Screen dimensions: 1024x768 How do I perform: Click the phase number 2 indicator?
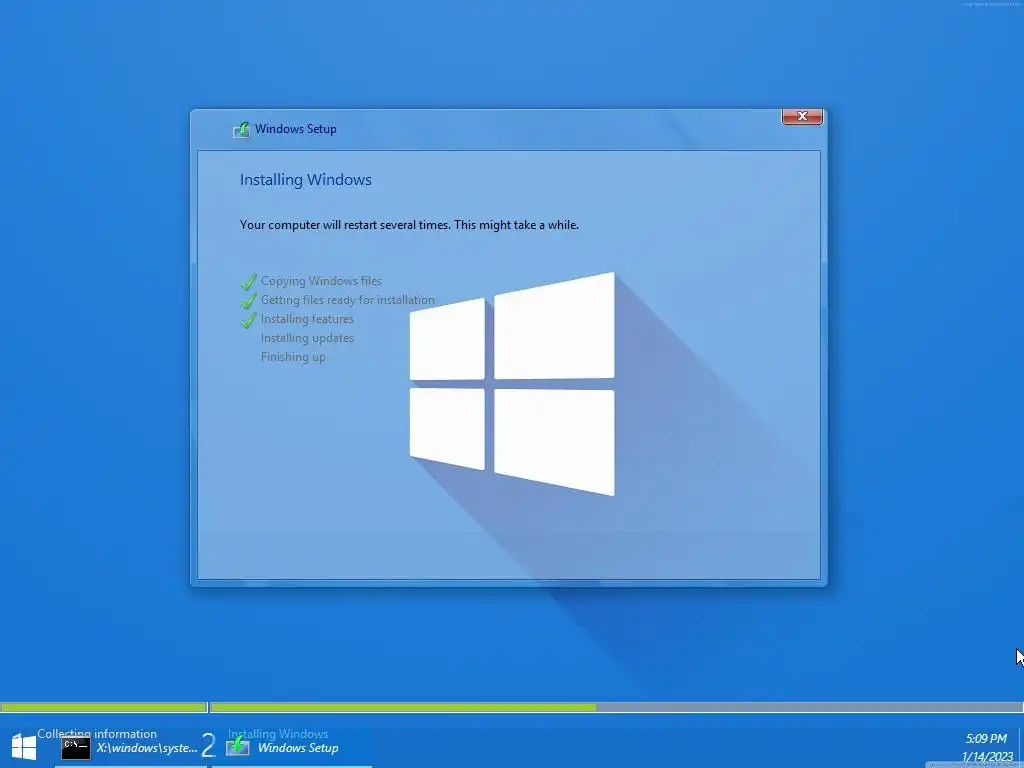[x=208, y=745]
